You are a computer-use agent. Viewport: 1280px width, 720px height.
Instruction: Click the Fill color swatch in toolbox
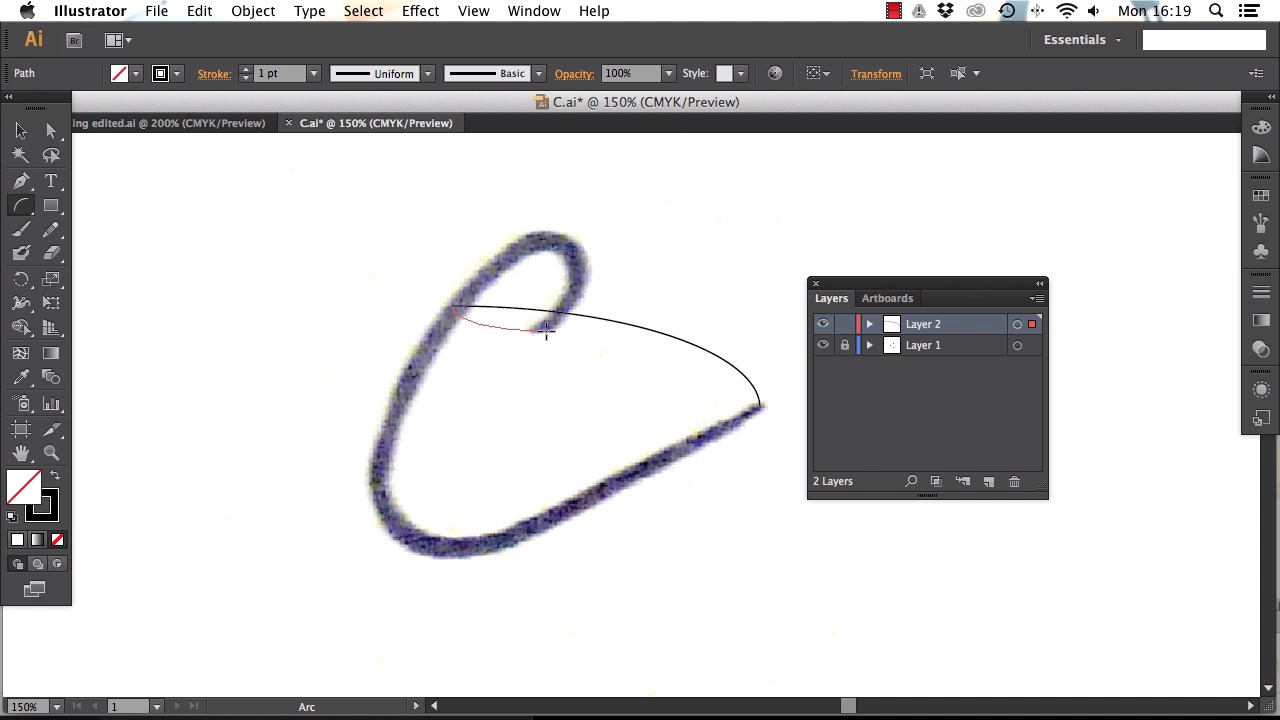(24, 488)
